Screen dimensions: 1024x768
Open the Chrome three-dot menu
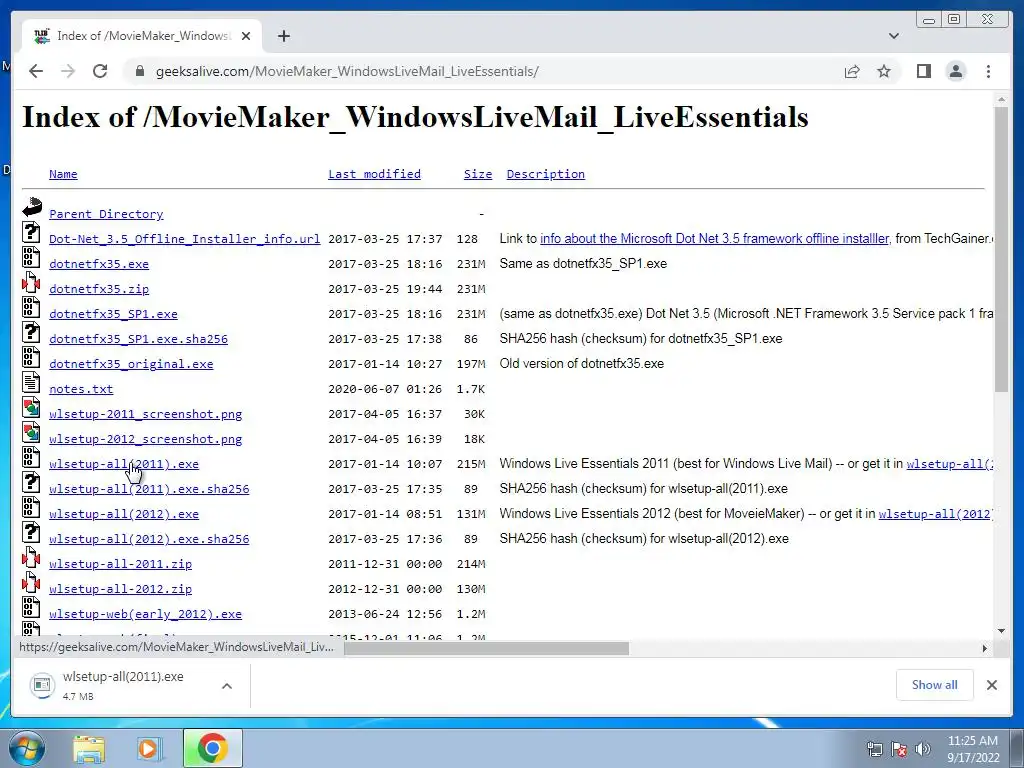[988, 71]
